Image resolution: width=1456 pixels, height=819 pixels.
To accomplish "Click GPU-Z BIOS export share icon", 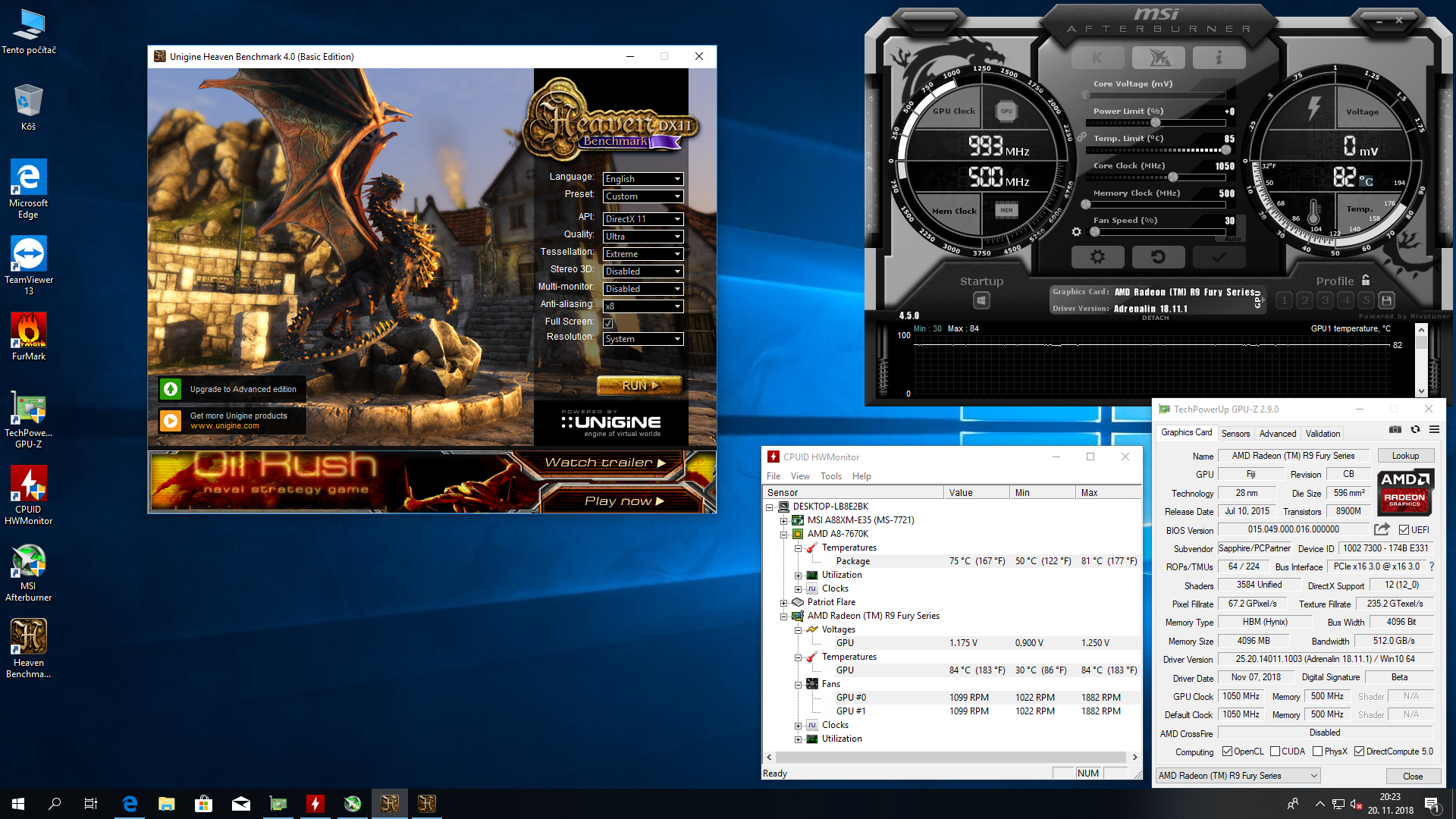I will pyautogui.click(x=1382, y=529).
